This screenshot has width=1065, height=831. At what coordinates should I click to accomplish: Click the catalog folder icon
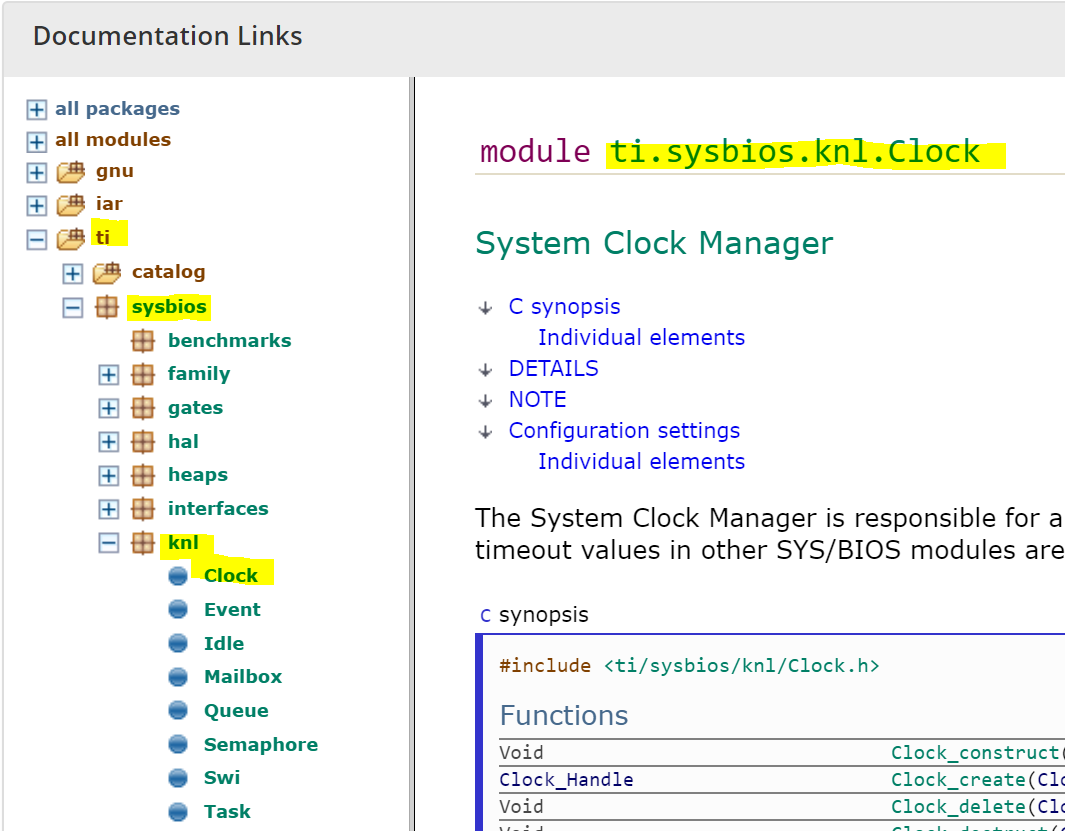[107, 272]
